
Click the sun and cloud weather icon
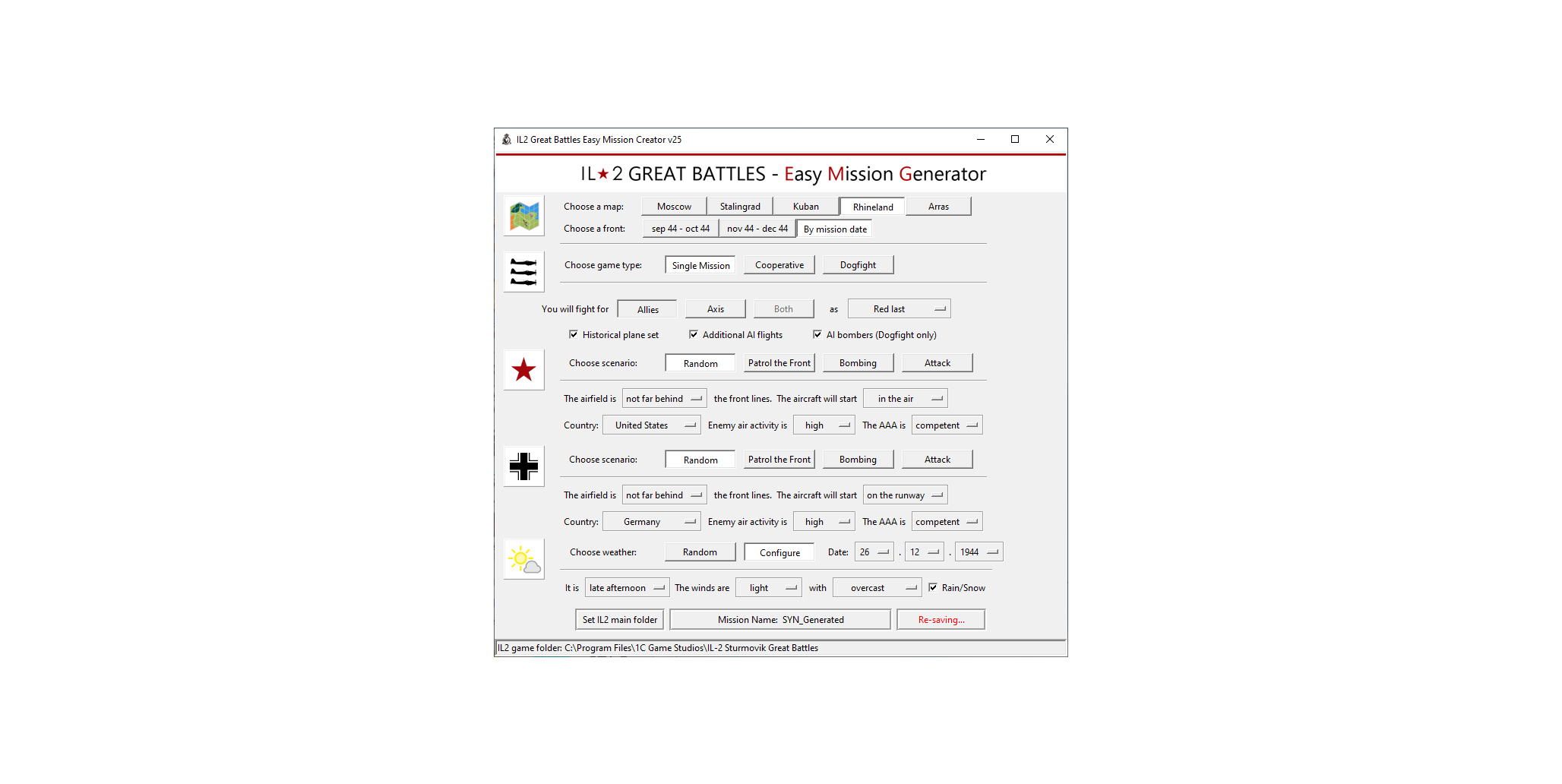click(523, 559)
